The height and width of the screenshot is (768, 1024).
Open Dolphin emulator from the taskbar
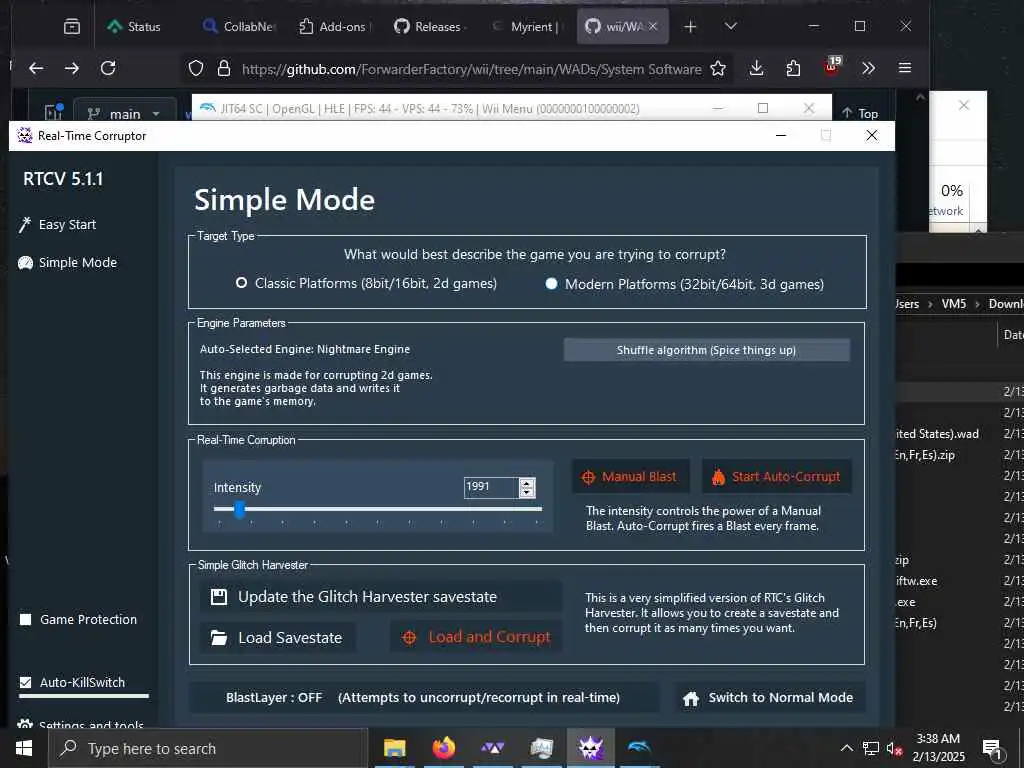pos(639,748)
